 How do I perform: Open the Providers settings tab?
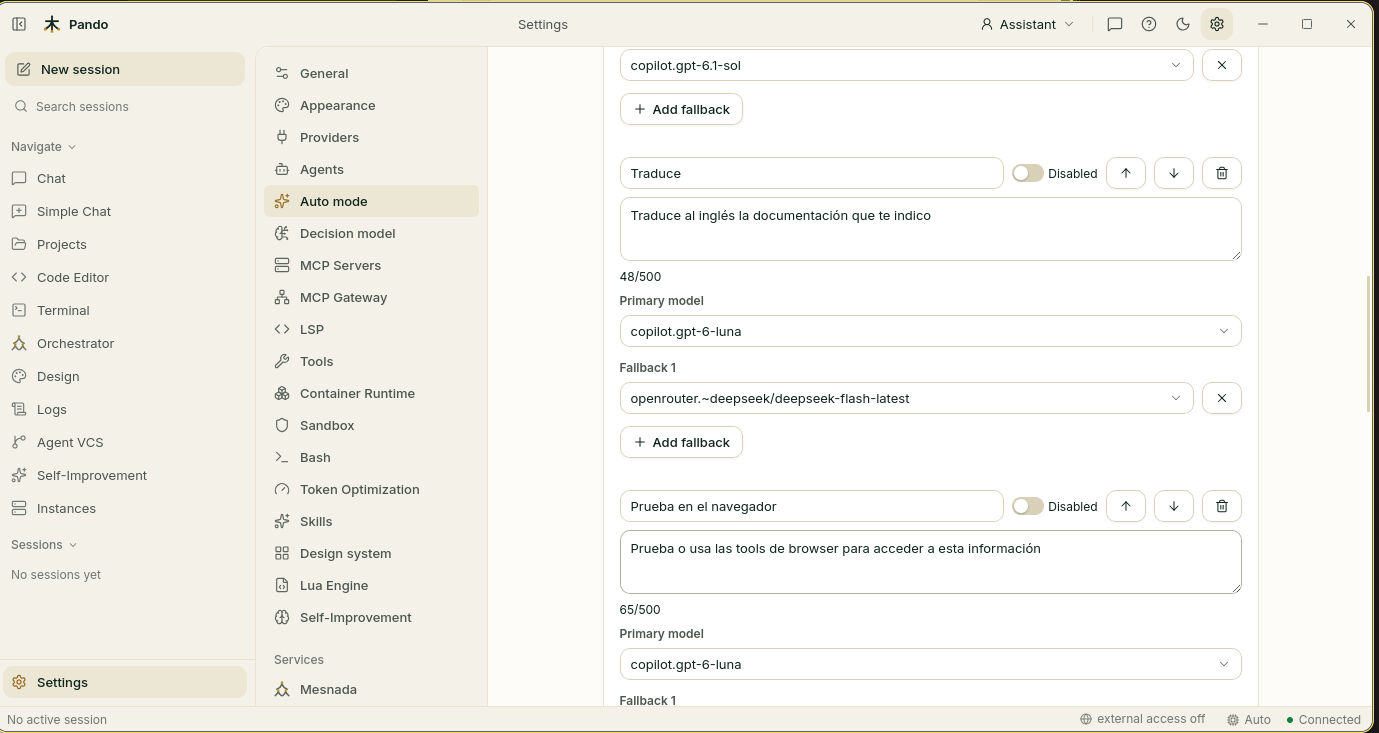tap(371, 137)
